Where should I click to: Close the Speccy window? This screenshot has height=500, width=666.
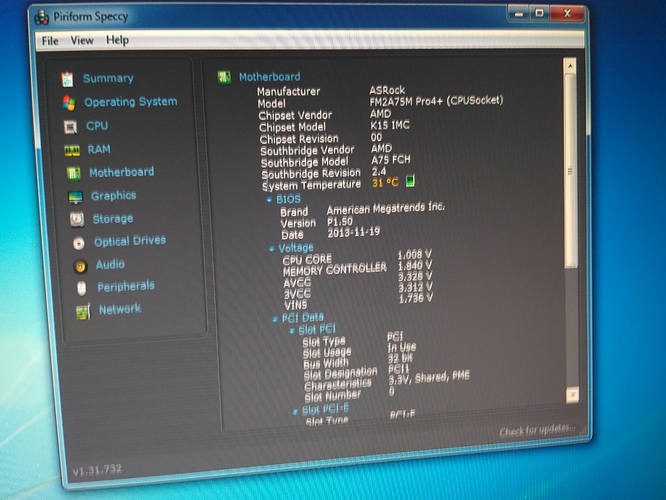click(x=567, y=14)
